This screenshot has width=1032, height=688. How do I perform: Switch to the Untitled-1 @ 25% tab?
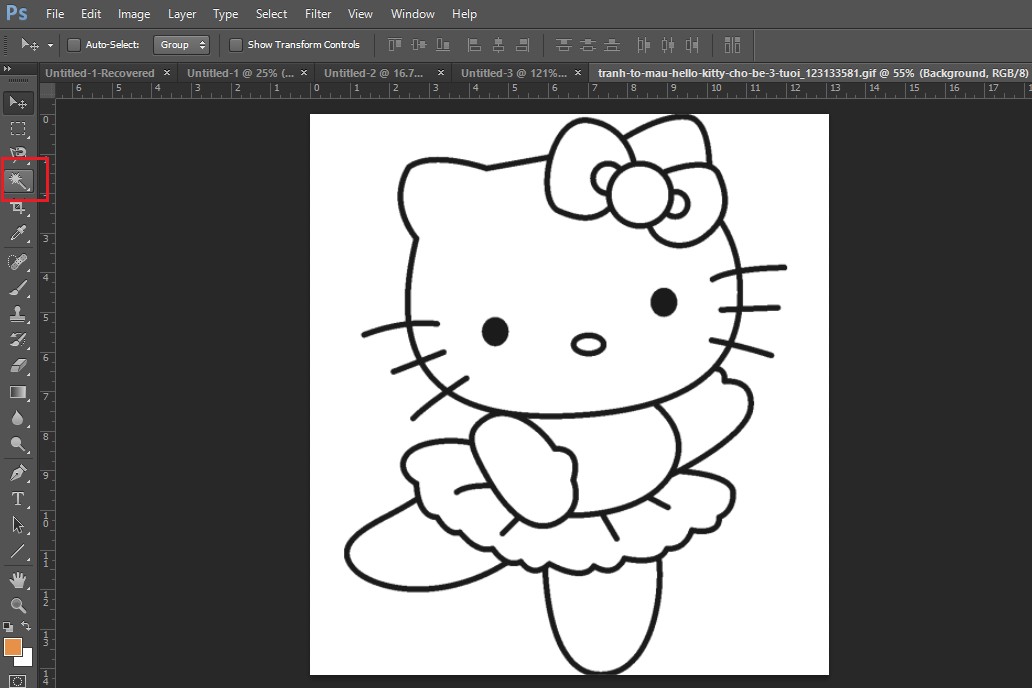[x=240, y=73]
